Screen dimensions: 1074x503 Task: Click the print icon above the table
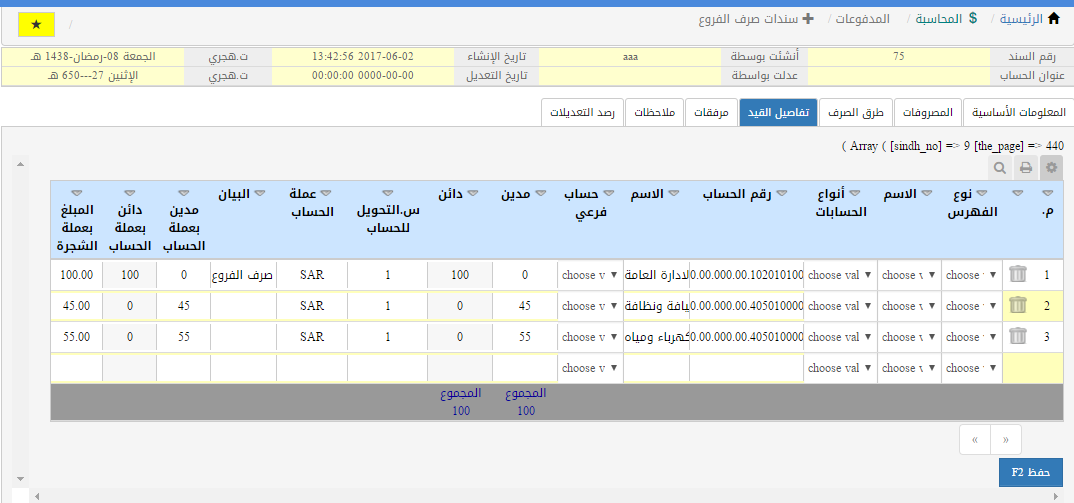[x=1025, y=168]
